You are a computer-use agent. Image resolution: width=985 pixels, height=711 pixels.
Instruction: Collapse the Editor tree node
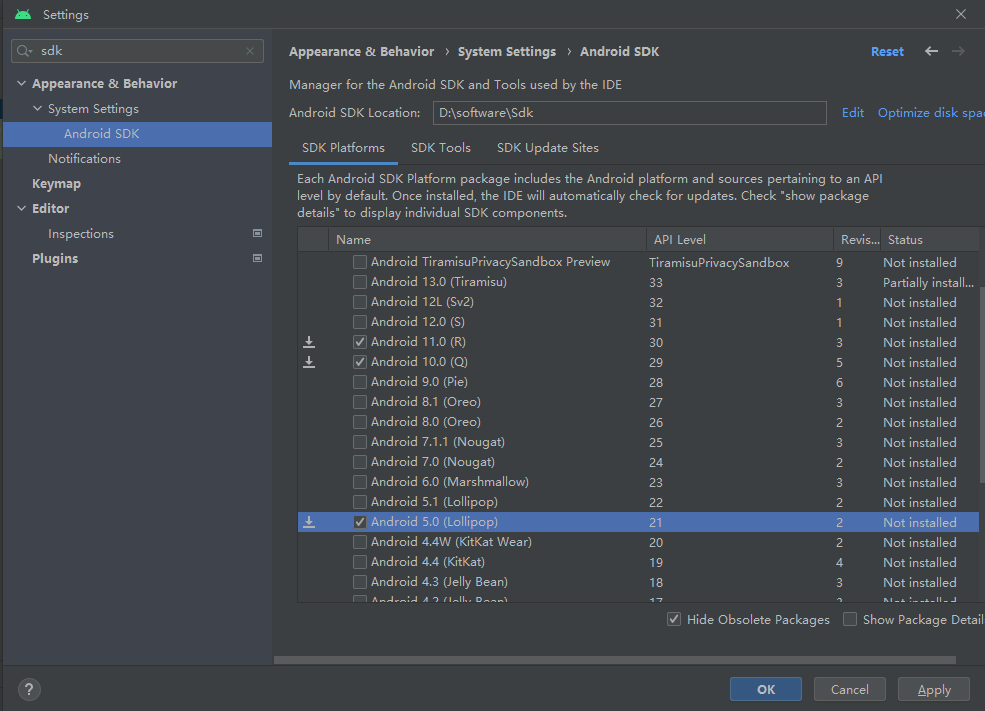pyautogui.click(x=21, y=209)
